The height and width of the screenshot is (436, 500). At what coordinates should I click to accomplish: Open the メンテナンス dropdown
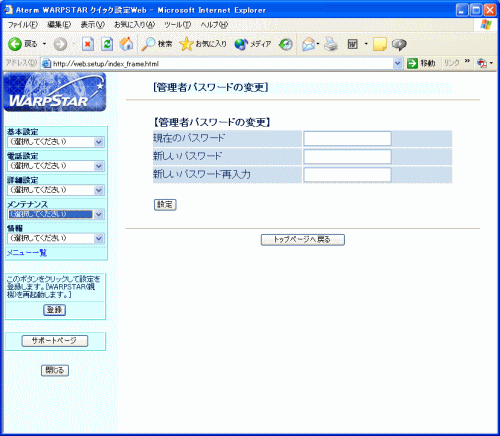[x=56, y=214]
